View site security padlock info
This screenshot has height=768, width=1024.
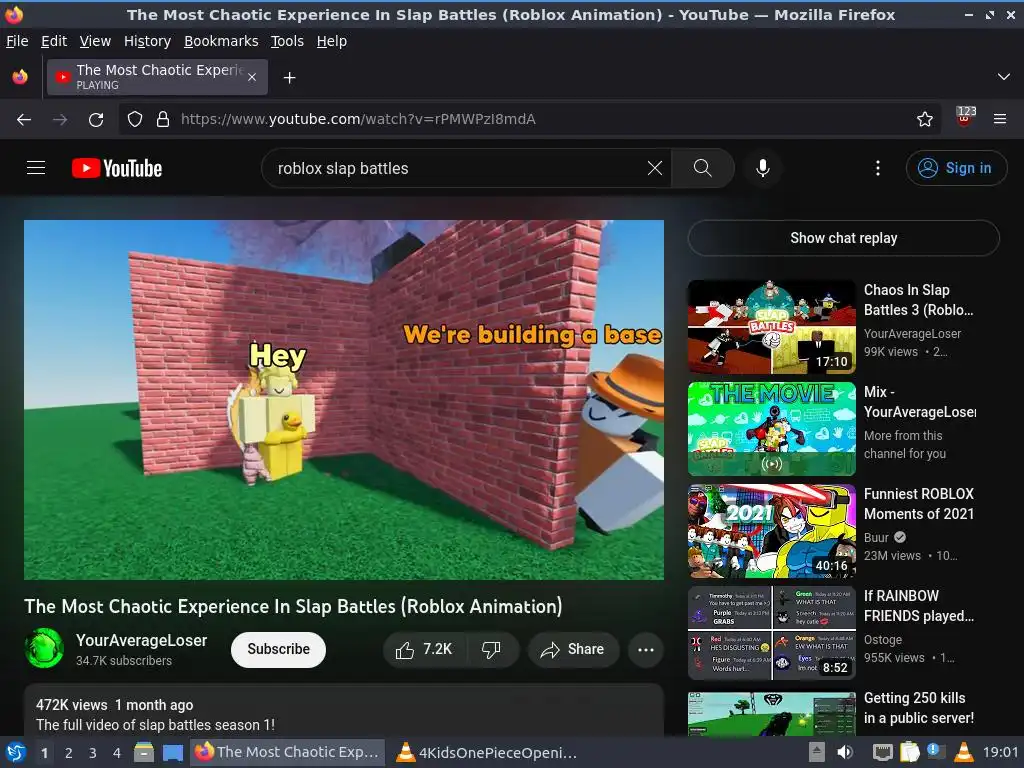click(x=163, y=119)
